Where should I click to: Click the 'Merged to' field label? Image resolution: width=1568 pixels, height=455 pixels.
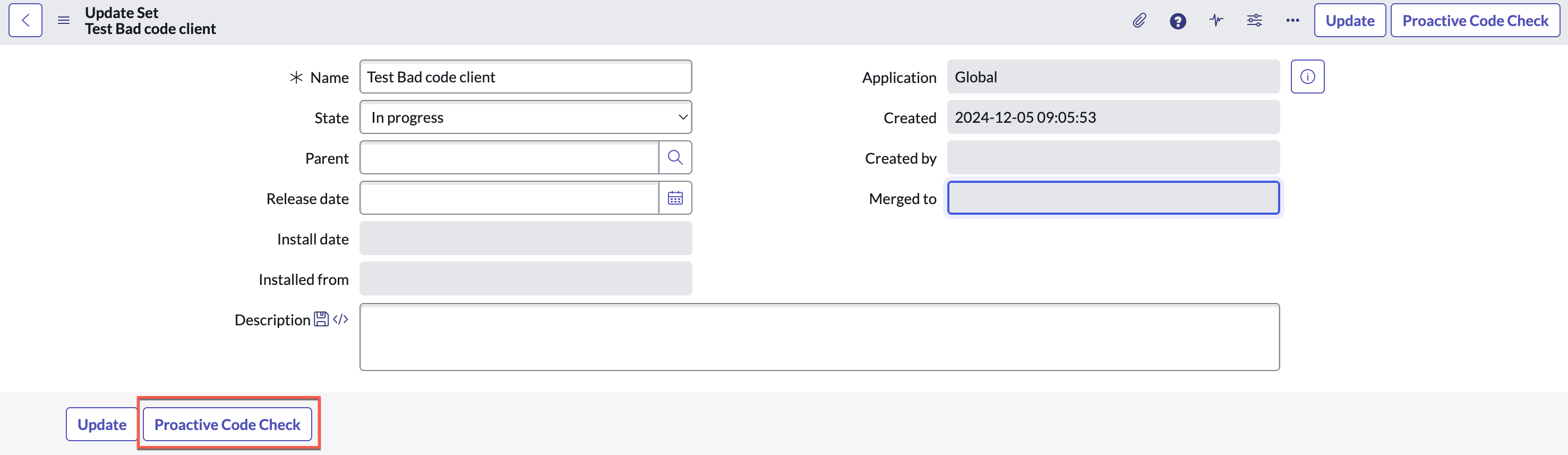pos(902,199)
